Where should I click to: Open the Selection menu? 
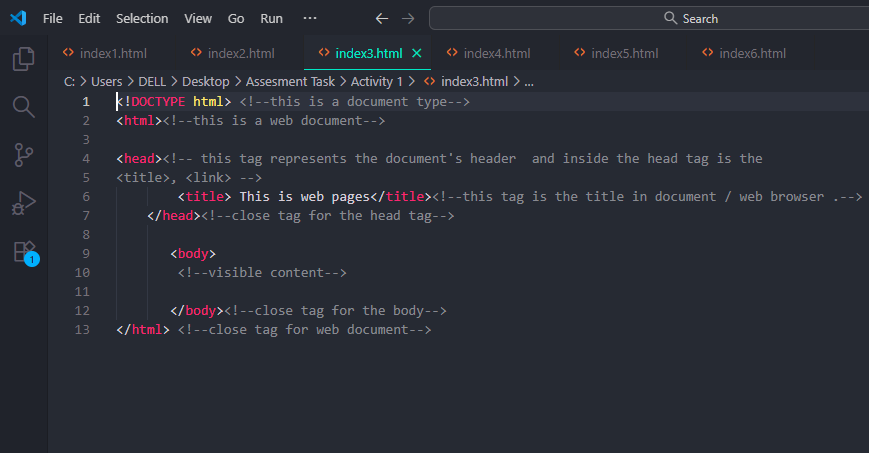pyautogui.click(x=142, y=18)
